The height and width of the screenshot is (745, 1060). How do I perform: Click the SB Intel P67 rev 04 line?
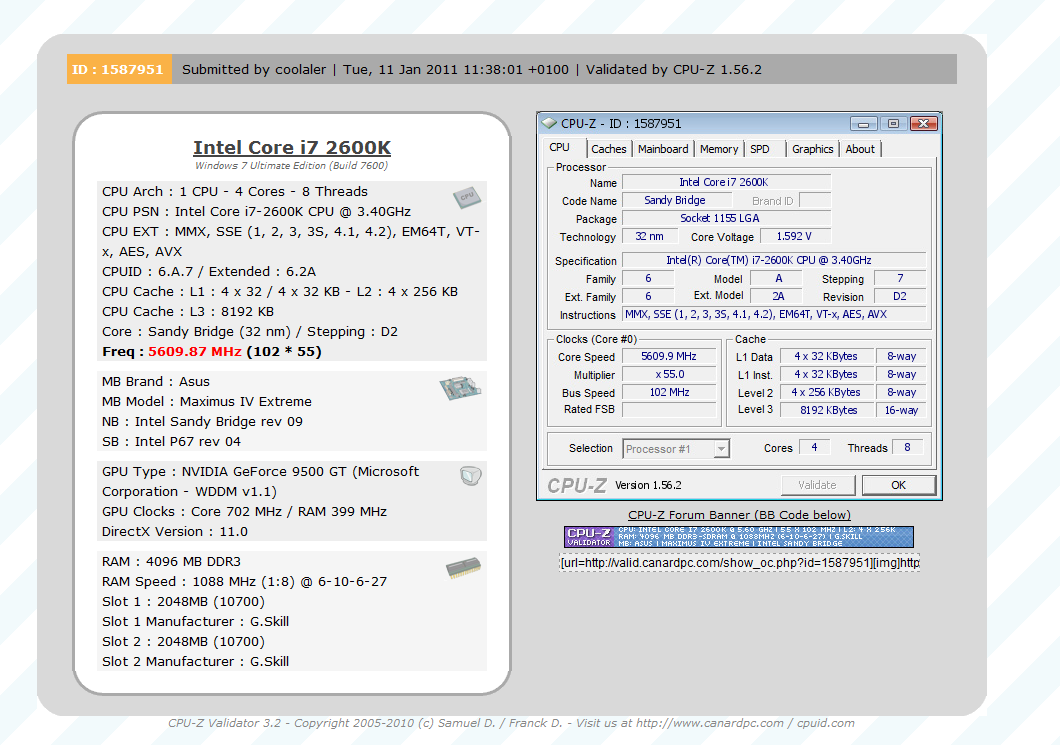pyautogui.click(x=171, y=441)
